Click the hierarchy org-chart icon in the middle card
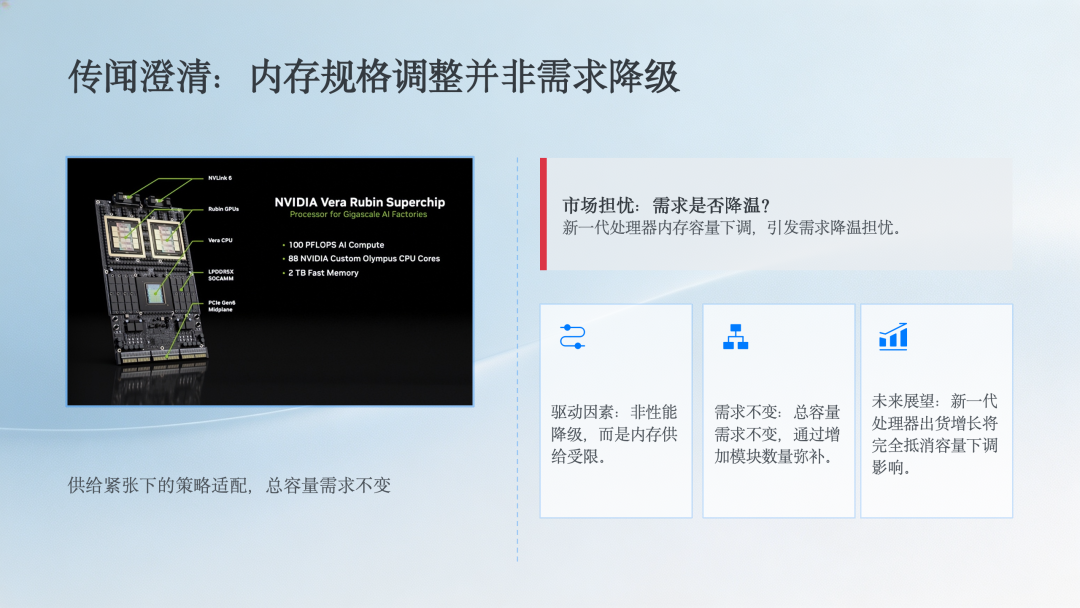The height and width of the screenshot is (608, 1080). (x=736, y=337)
